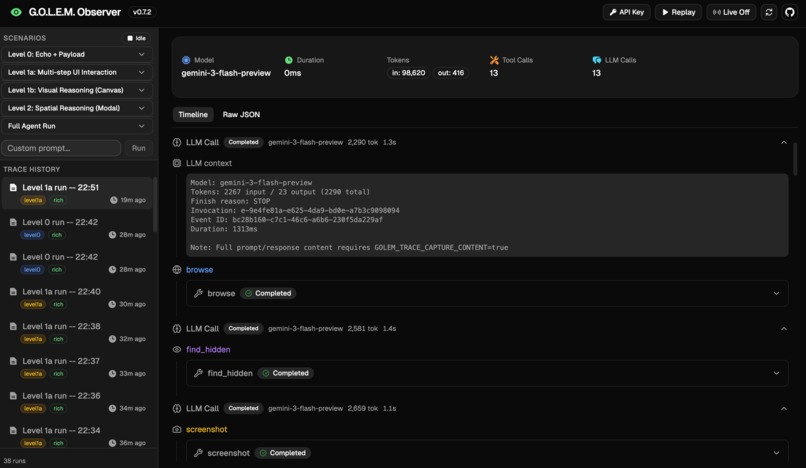Expand Level 1a: Multi-step UI Interaction scenario
The width and height of the screenshot is (806, 468).
point(77,73)
